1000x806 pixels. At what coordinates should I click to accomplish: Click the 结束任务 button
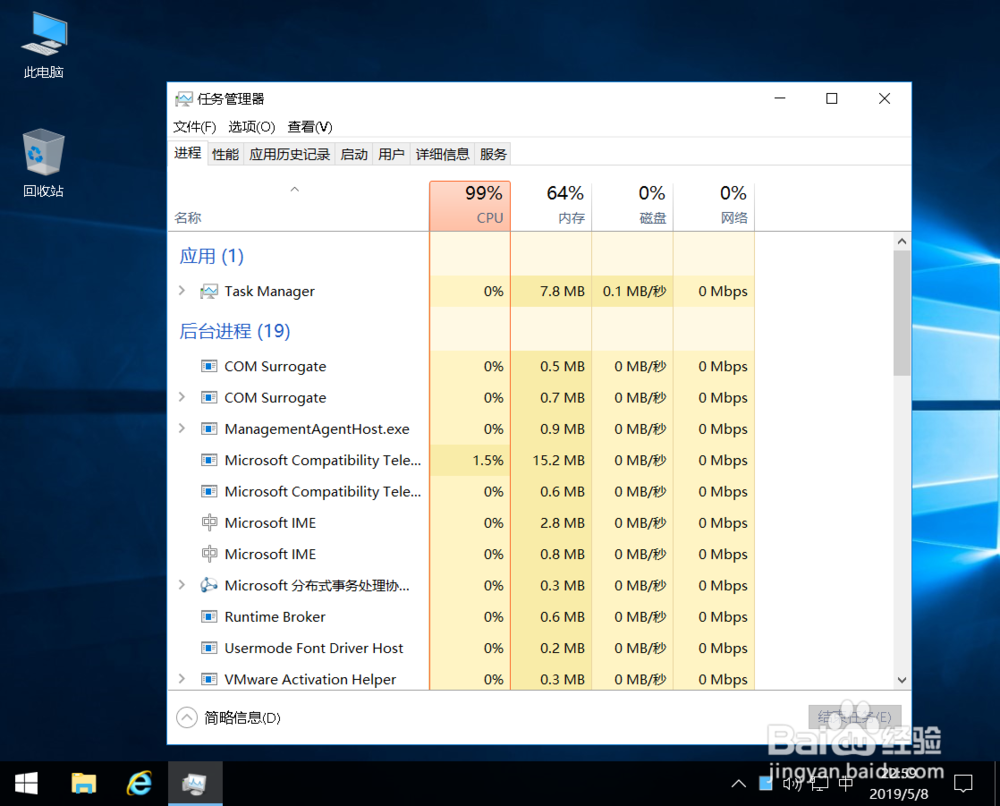click(855, 717)
